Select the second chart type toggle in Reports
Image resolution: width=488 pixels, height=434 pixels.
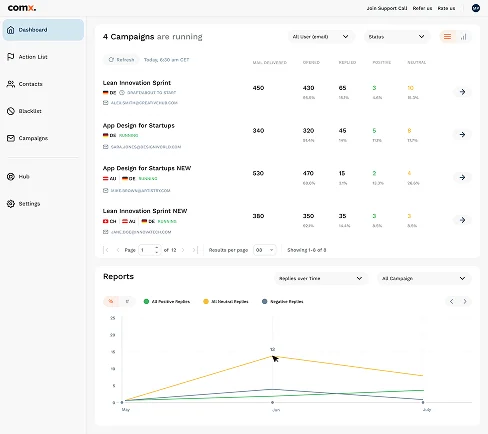(x=127, y=301)
